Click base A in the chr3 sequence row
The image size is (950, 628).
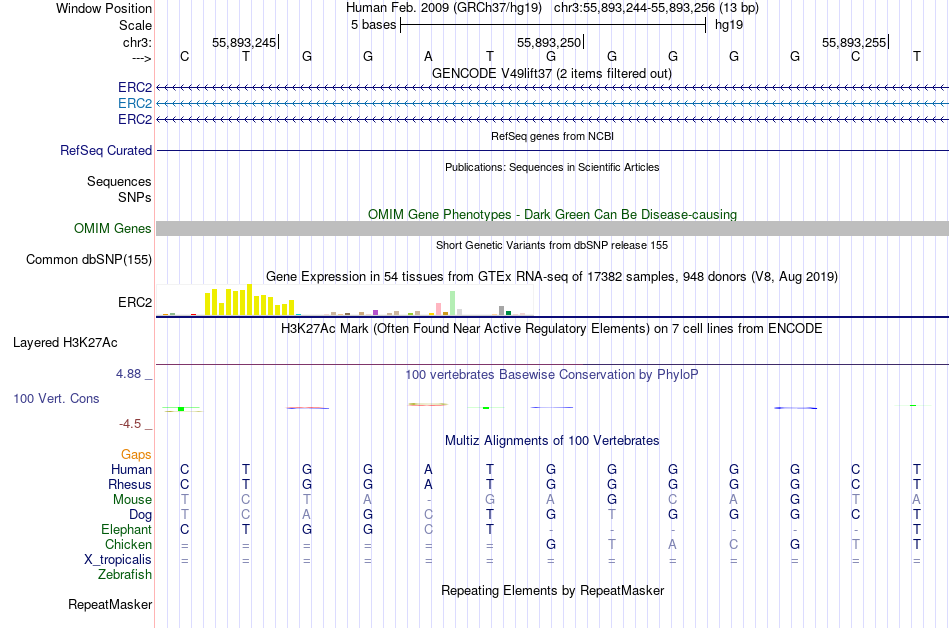point(428,57)
